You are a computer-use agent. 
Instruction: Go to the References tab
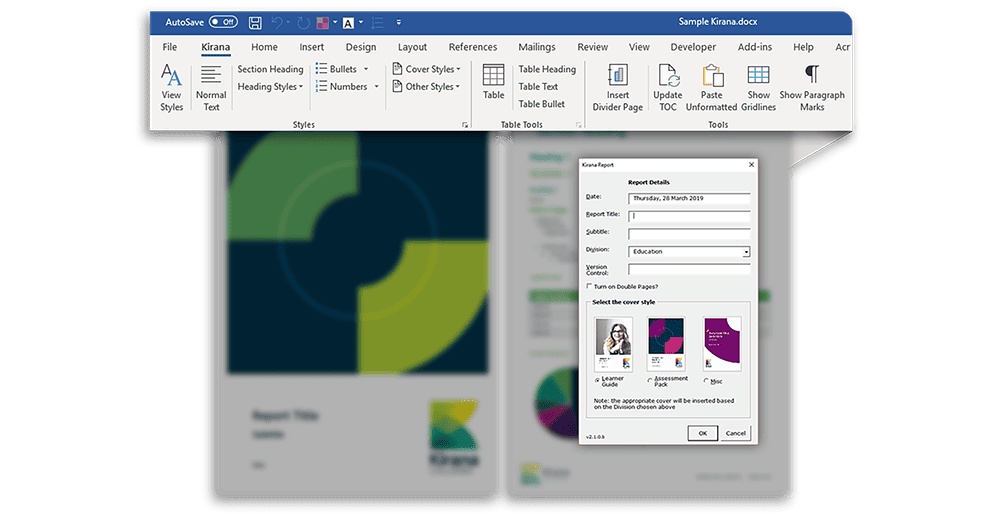click(473, 47)
